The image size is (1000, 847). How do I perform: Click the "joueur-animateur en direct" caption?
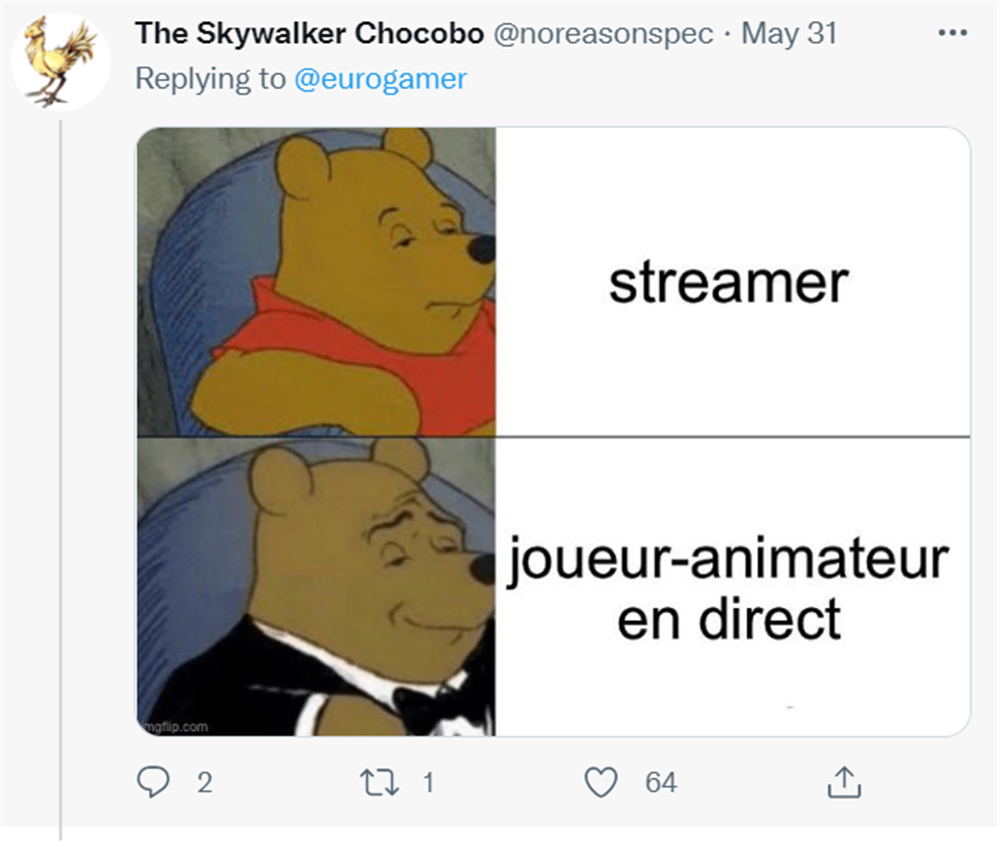[x=728, y=588]
